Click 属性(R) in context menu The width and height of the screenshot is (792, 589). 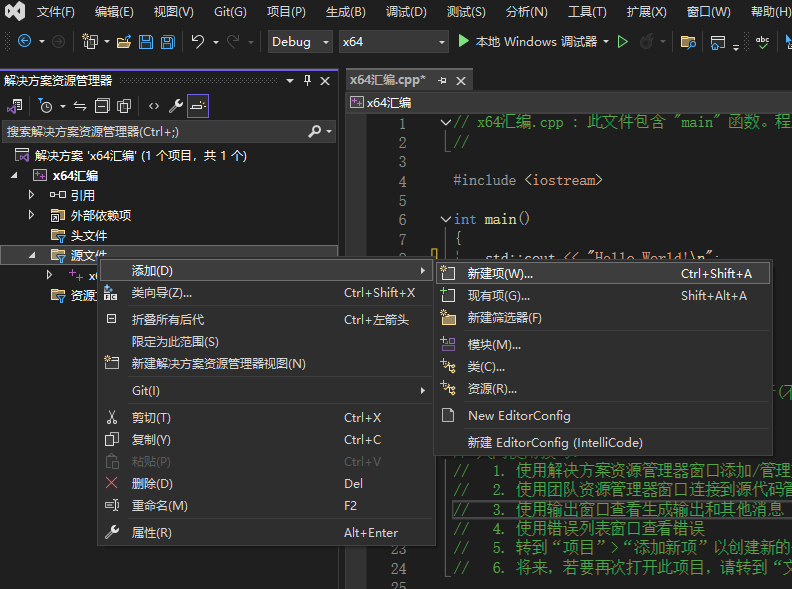(266, 532)
